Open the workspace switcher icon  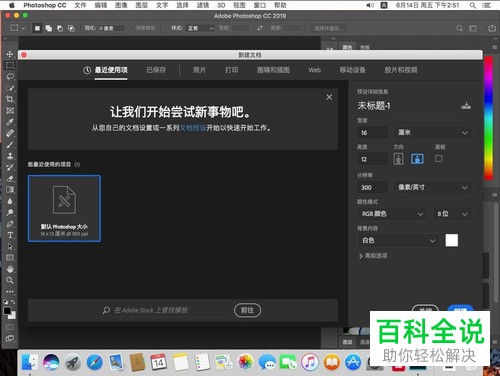pyautogui.click(x=473, y=28)
